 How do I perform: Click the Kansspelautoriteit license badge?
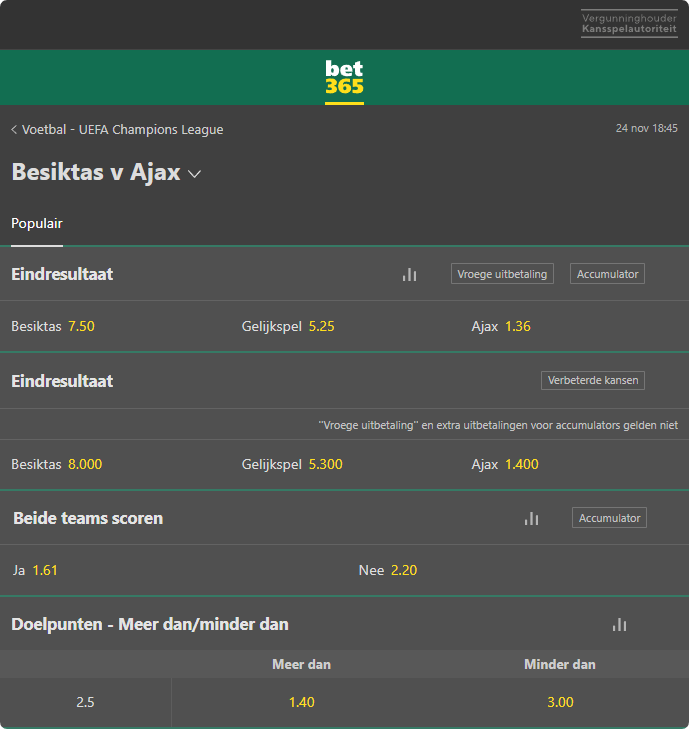point(629,24)
